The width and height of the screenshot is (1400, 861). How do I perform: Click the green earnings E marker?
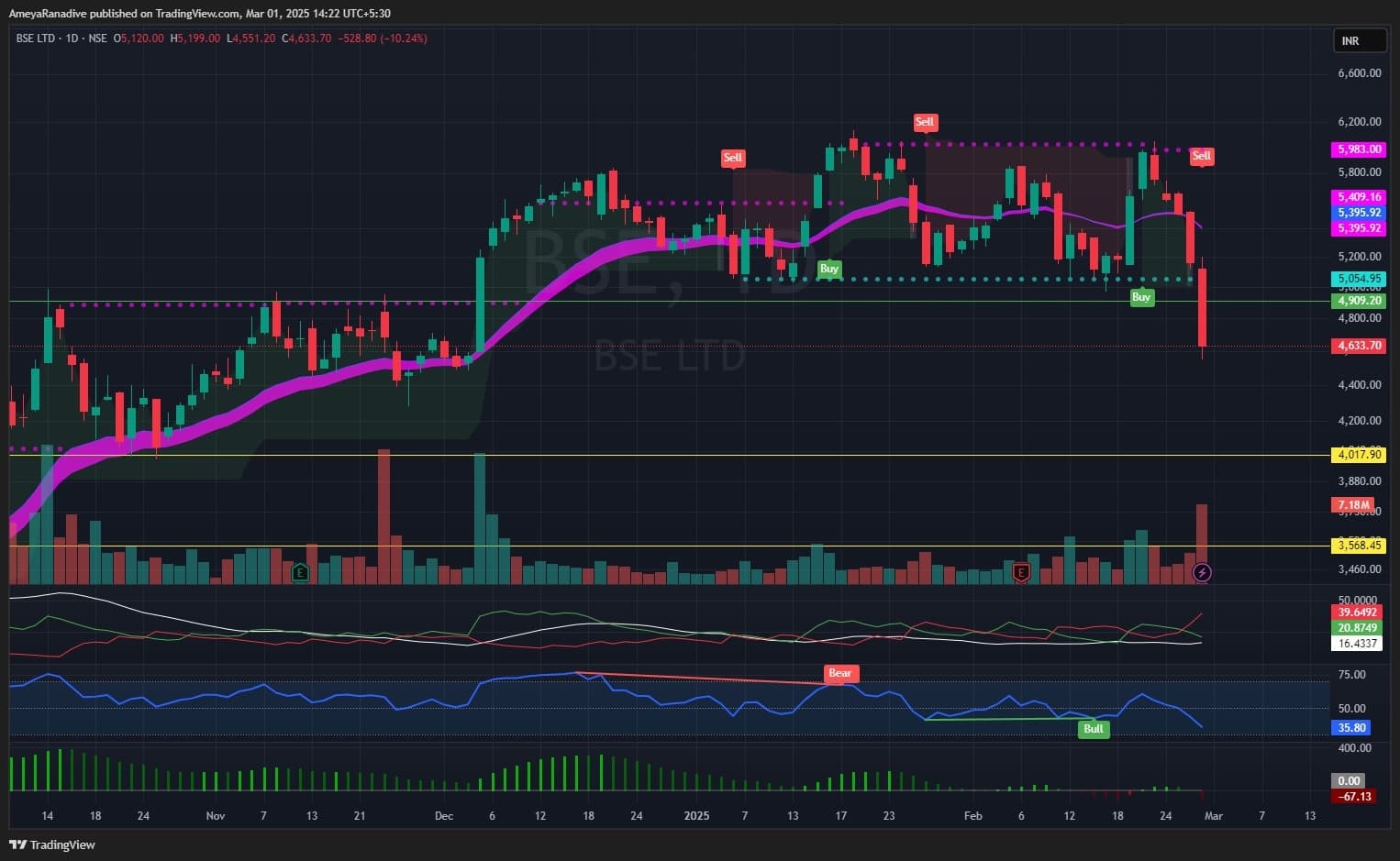(x=299, y=573)
